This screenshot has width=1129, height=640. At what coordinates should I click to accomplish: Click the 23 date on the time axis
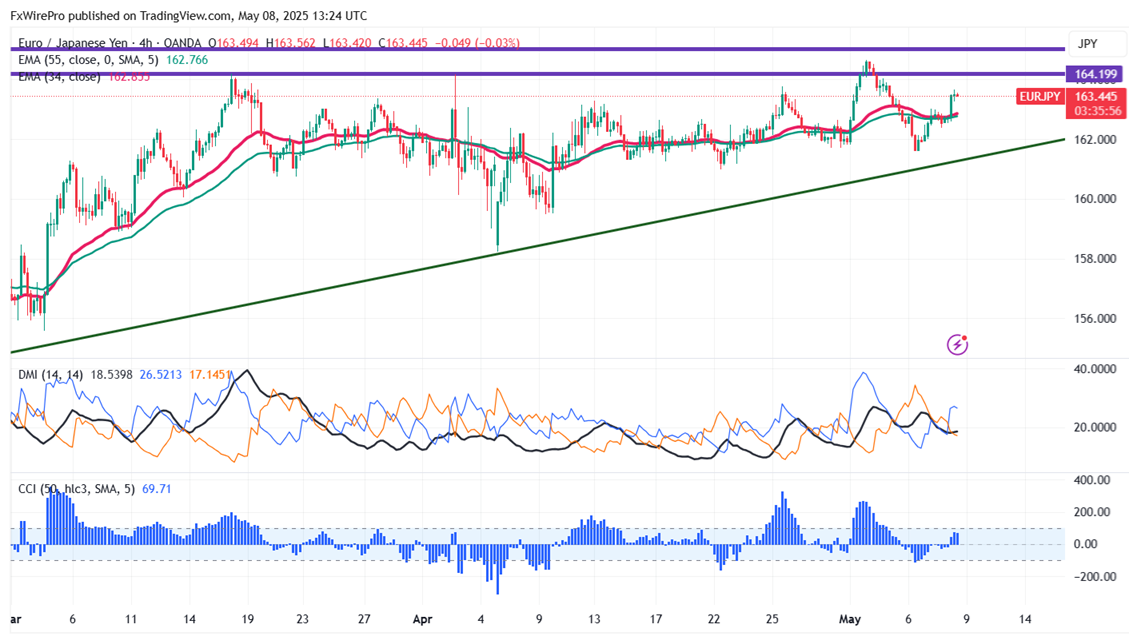[302, 619]
